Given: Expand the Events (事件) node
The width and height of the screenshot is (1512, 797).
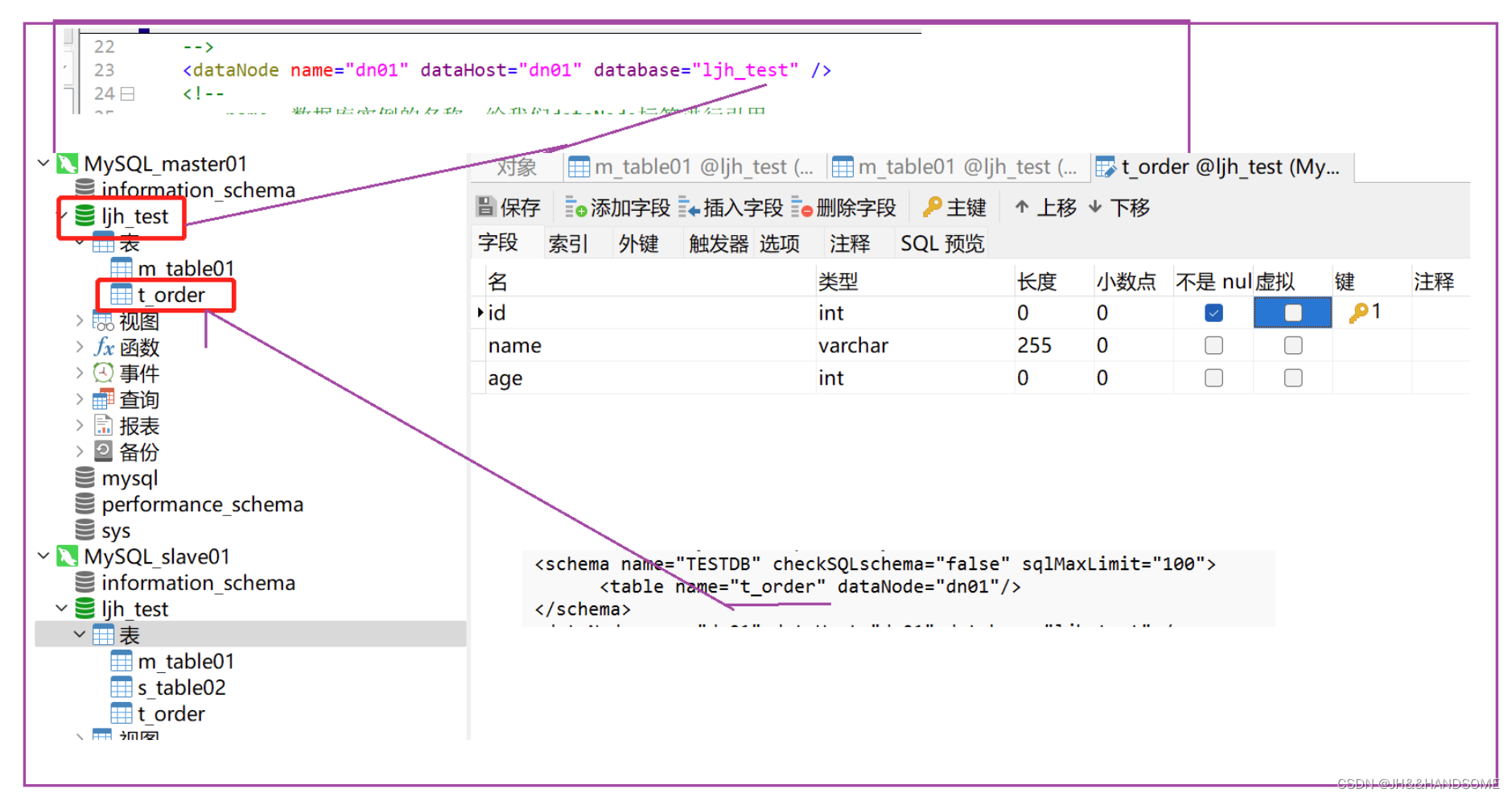Looking at the screenshot, I should coord(79,373).
